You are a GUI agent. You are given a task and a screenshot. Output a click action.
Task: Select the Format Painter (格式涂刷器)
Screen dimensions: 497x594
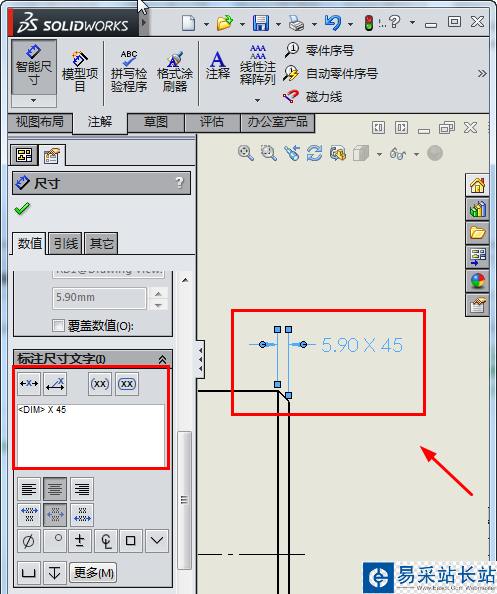(175, 71)
